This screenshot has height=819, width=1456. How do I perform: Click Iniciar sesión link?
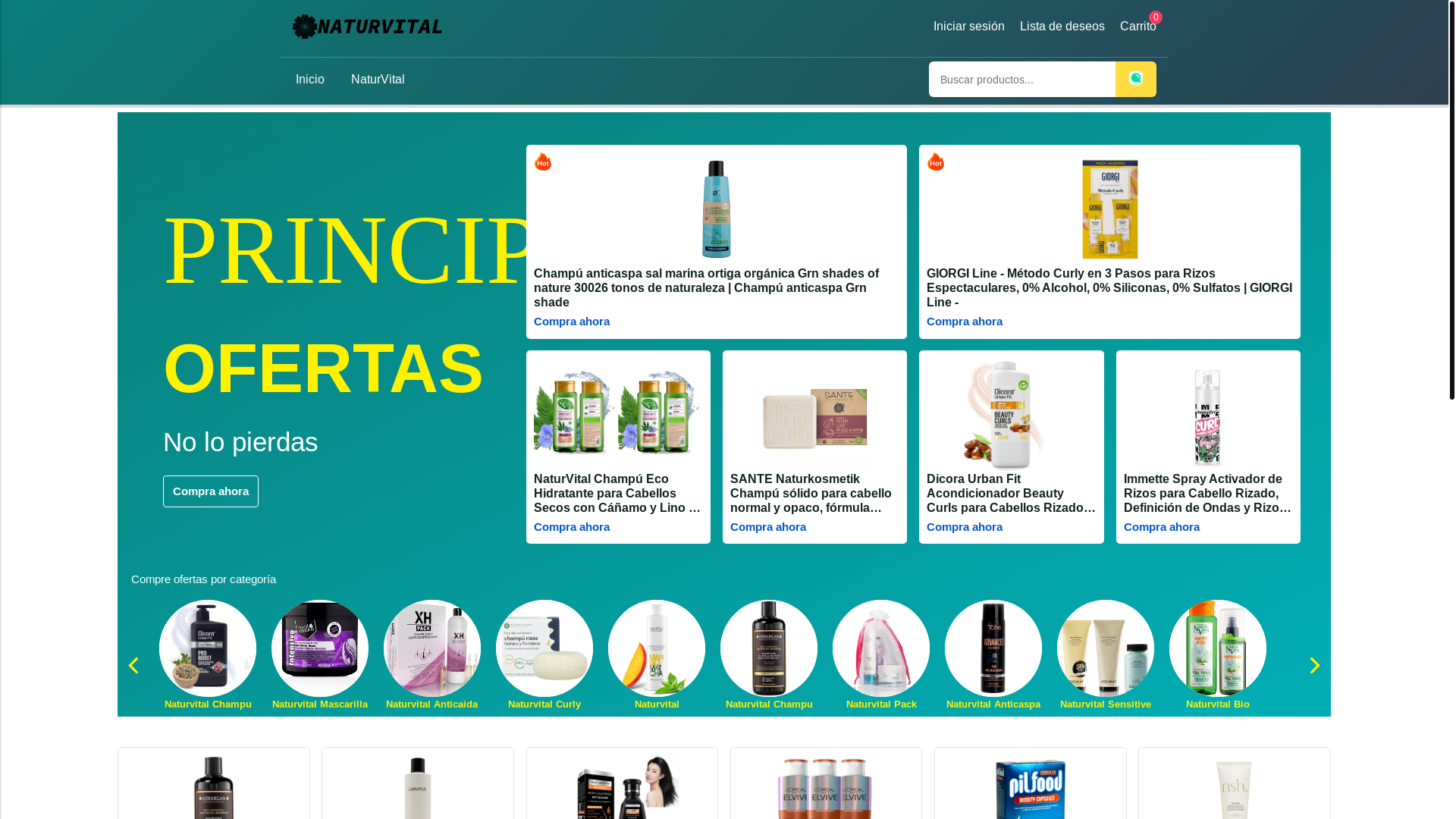tap(968, 27)
